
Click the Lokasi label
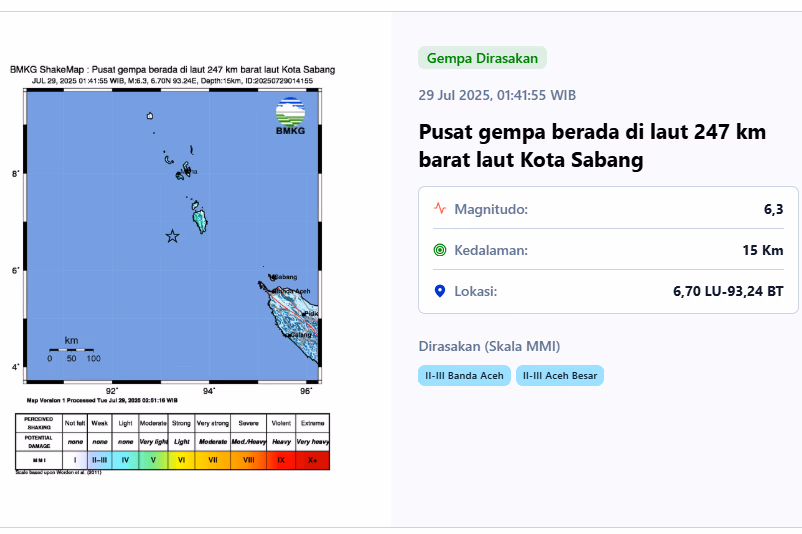pos(476,291)
